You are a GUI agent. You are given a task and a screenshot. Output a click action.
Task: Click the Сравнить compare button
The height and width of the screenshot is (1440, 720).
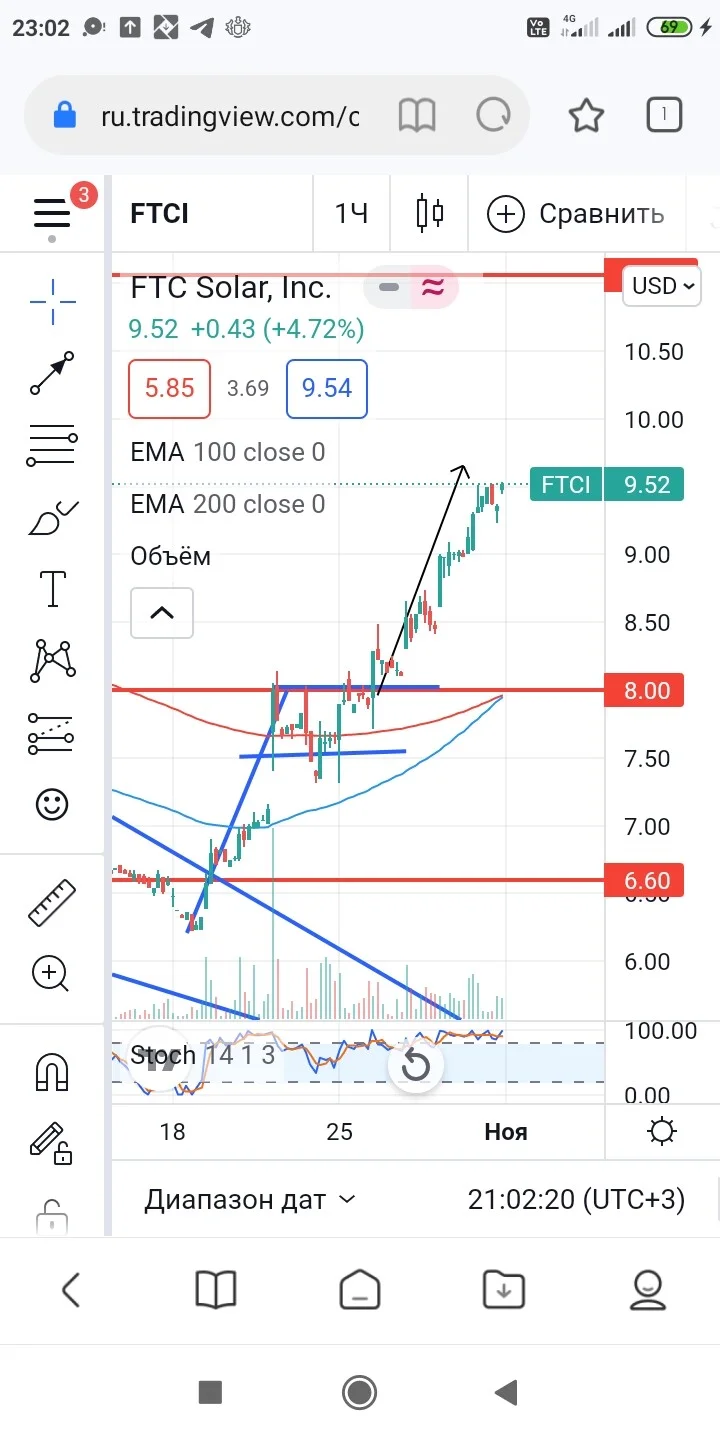577,213
